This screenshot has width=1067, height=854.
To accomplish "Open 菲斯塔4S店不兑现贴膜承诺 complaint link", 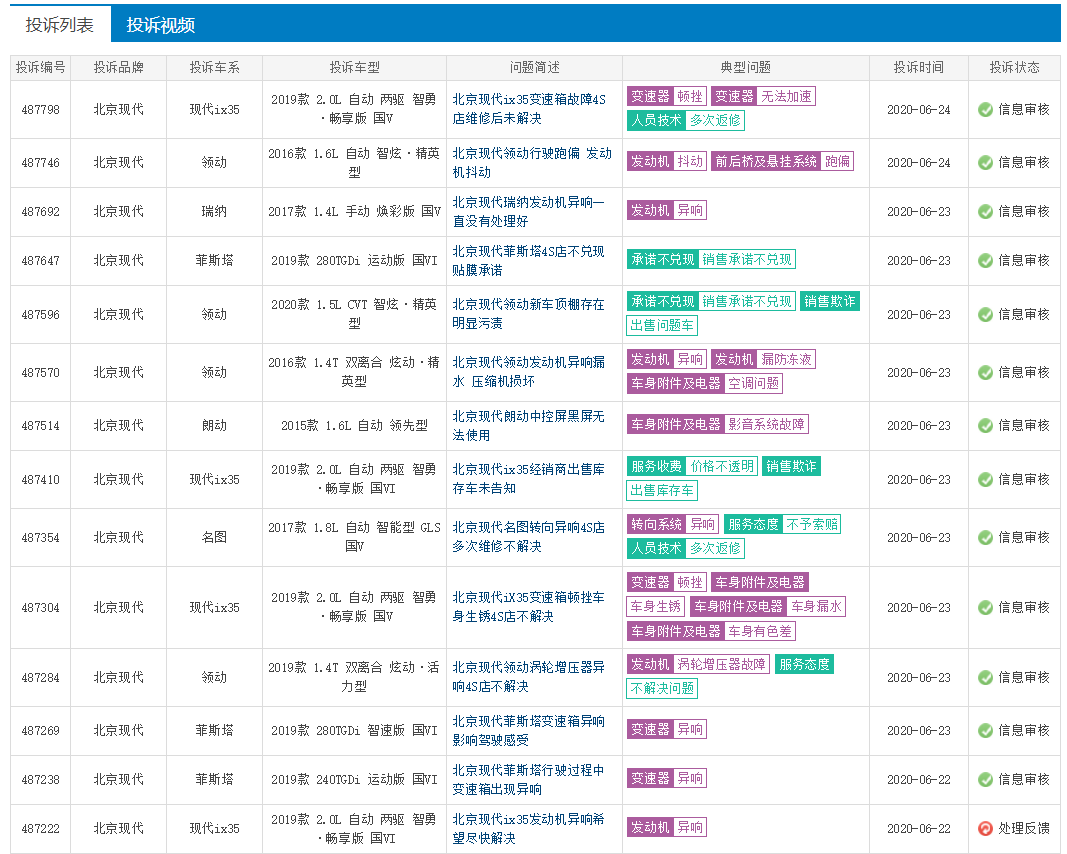I will (528, 261).
